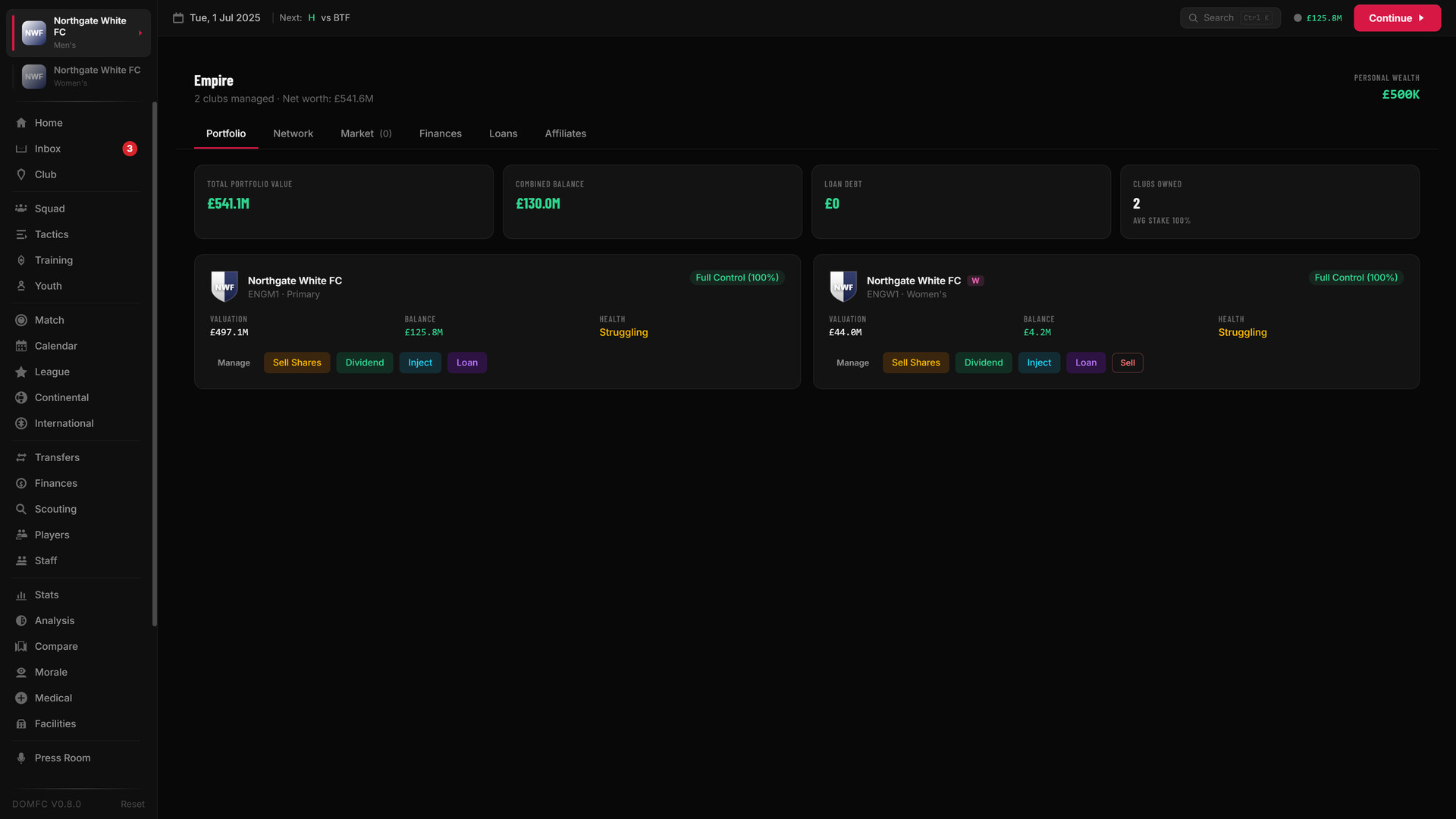Click the Sell button on women's club
Image resolution: width=1456 pixels, height=819 pixels.
1127,362
